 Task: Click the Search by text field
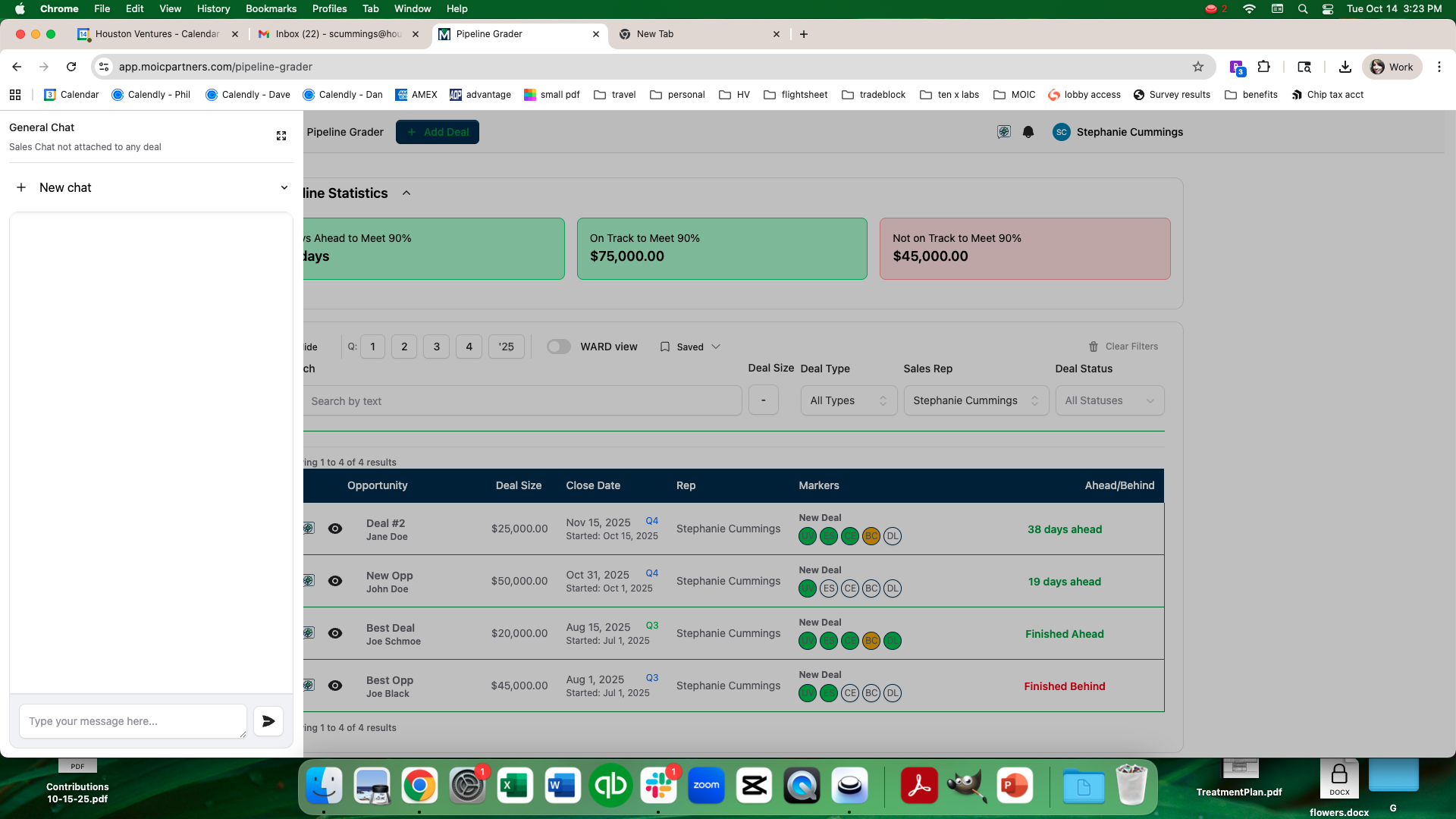[x=522, y=401]
